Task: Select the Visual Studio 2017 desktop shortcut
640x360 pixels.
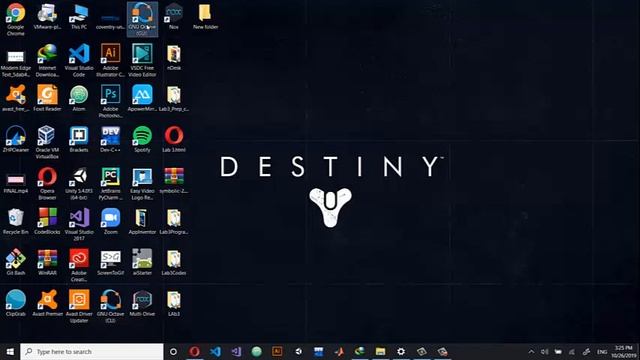Action: tap(79, 224)
